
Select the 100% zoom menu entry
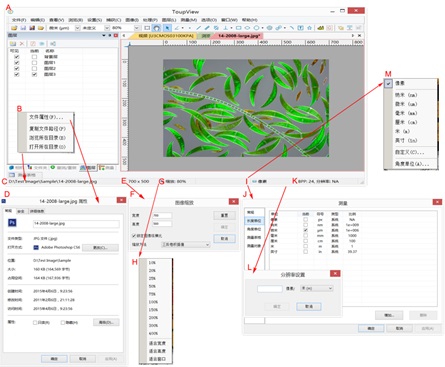(x=153, y=302)
